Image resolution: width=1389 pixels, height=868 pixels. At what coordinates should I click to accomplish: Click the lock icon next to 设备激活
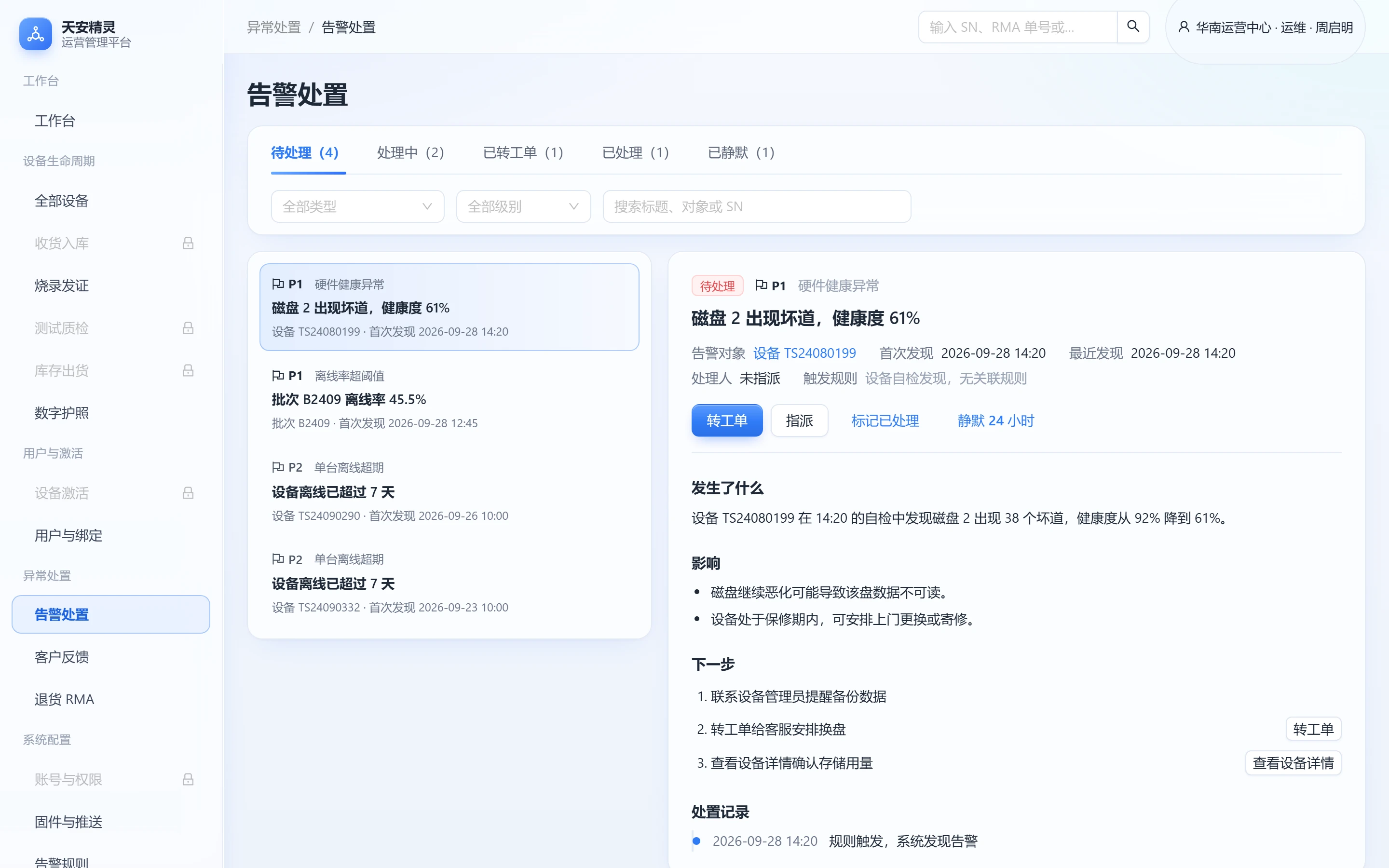coord(188,493)
